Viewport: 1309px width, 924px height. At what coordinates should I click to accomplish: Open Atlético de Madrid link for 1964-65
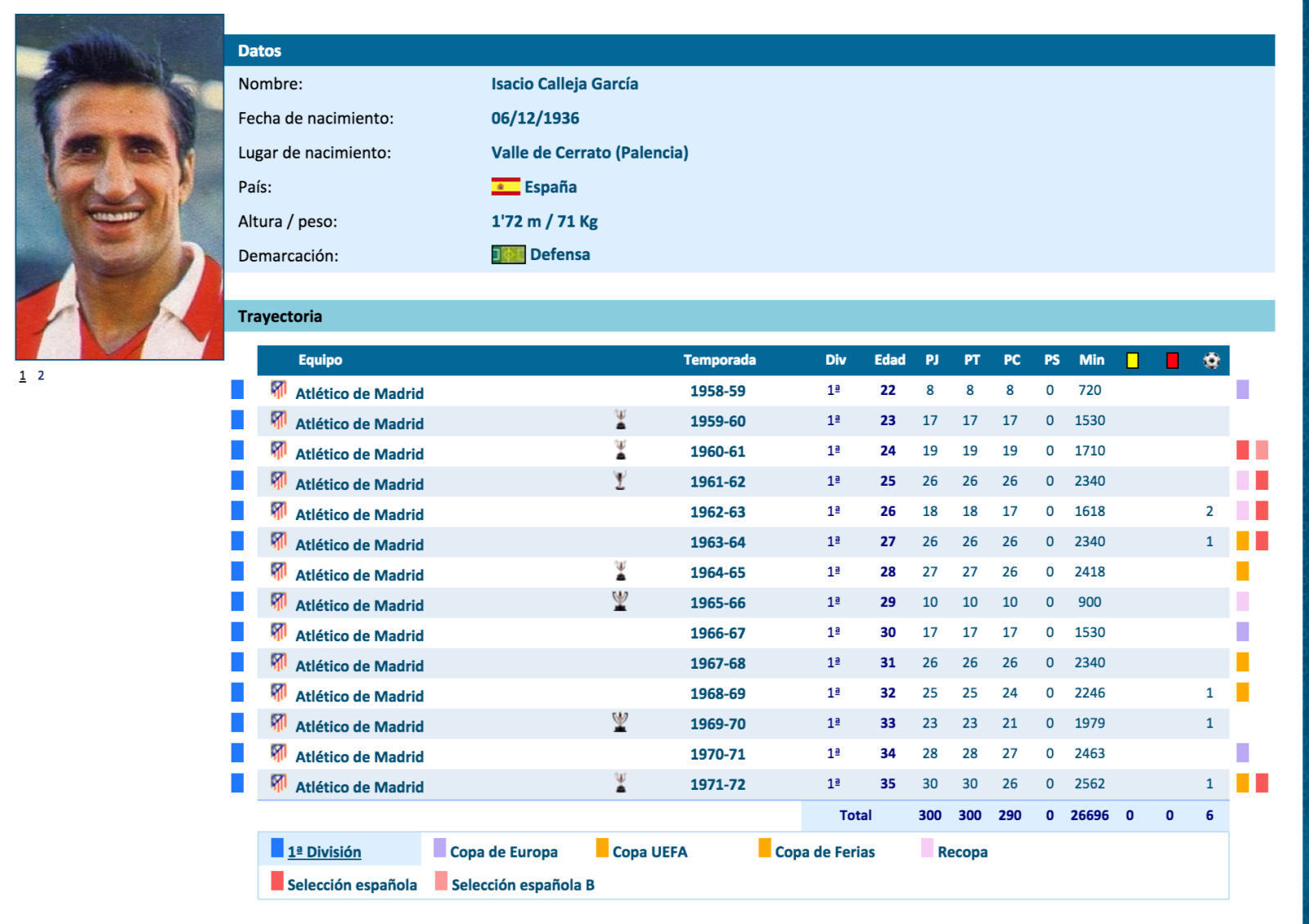coord(359,575)
